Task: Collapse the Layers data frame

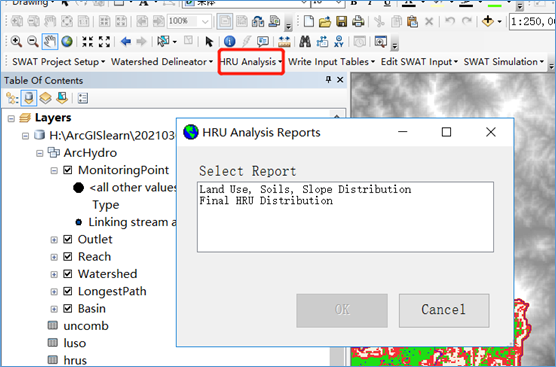Action: pyautogui.click(x=11, y=118)
